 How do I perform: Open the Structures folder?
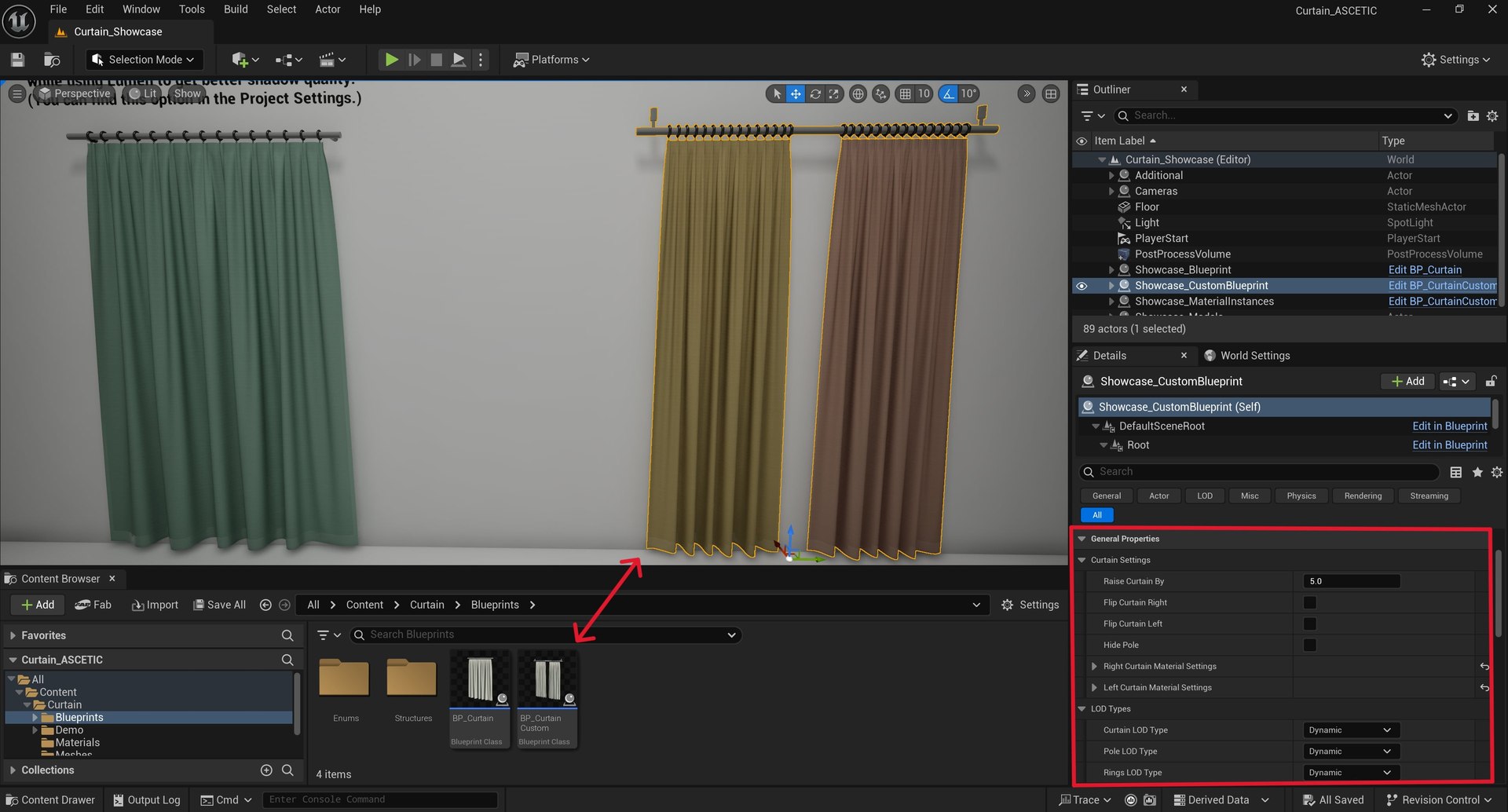click(412, 680)
